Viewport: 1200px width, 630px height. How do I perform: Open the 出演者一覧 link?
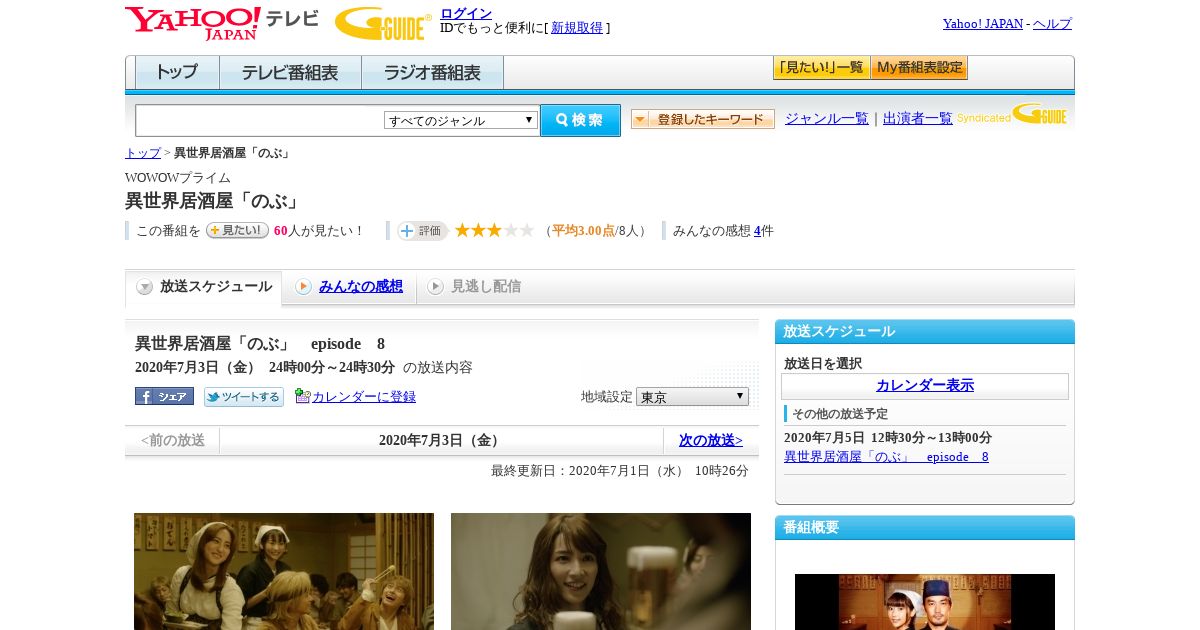918,118
